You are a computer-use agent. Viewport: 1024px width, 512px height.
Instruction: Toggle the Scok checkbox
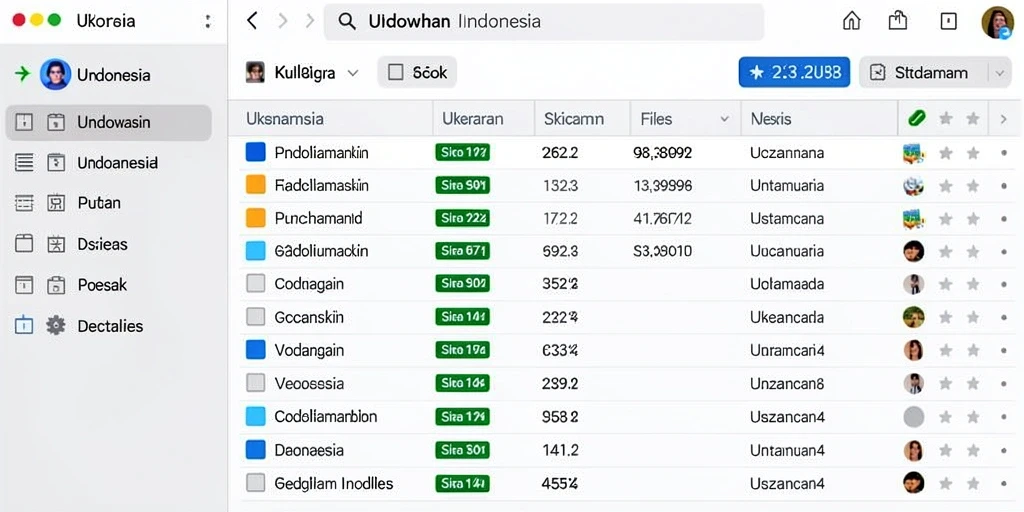(x=396, y=72)
